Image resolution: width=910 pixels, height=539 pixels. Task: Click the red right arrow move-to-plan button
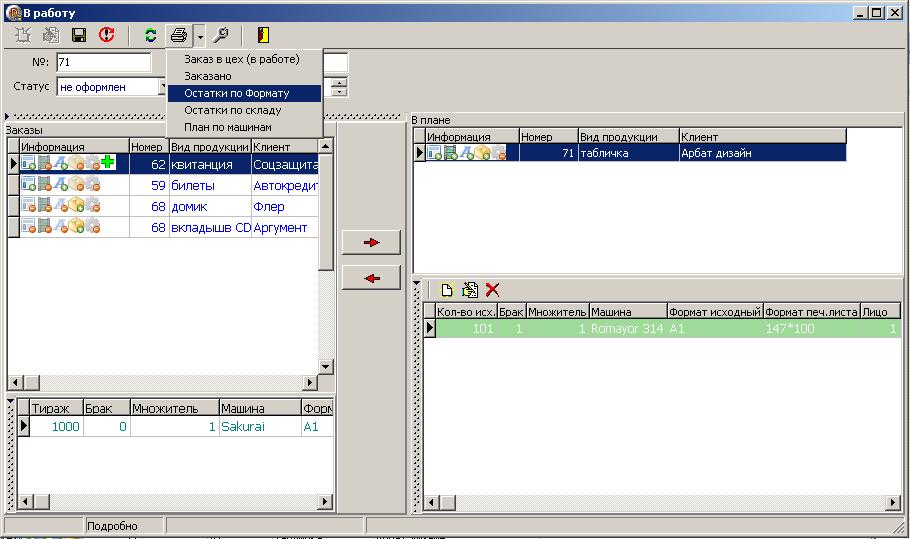371,243
